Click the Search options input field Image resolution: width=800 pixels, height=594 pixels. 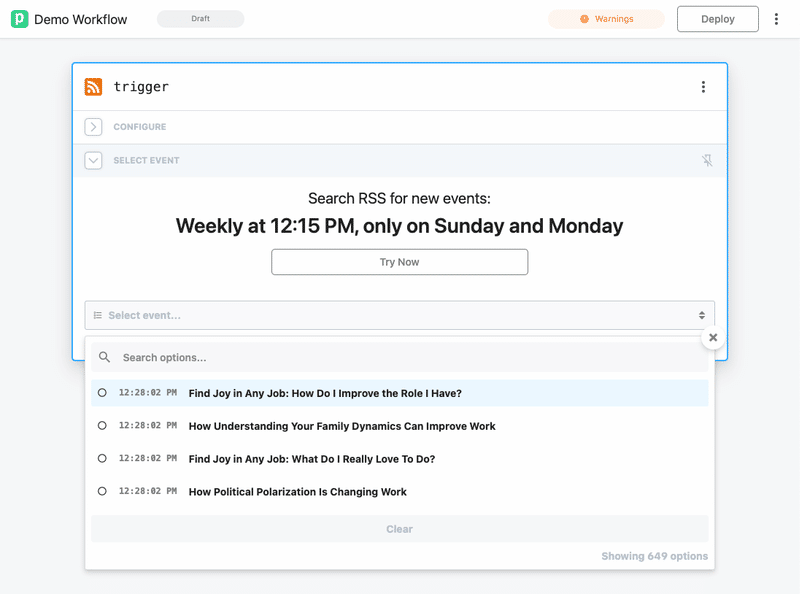tap(399, 357)
